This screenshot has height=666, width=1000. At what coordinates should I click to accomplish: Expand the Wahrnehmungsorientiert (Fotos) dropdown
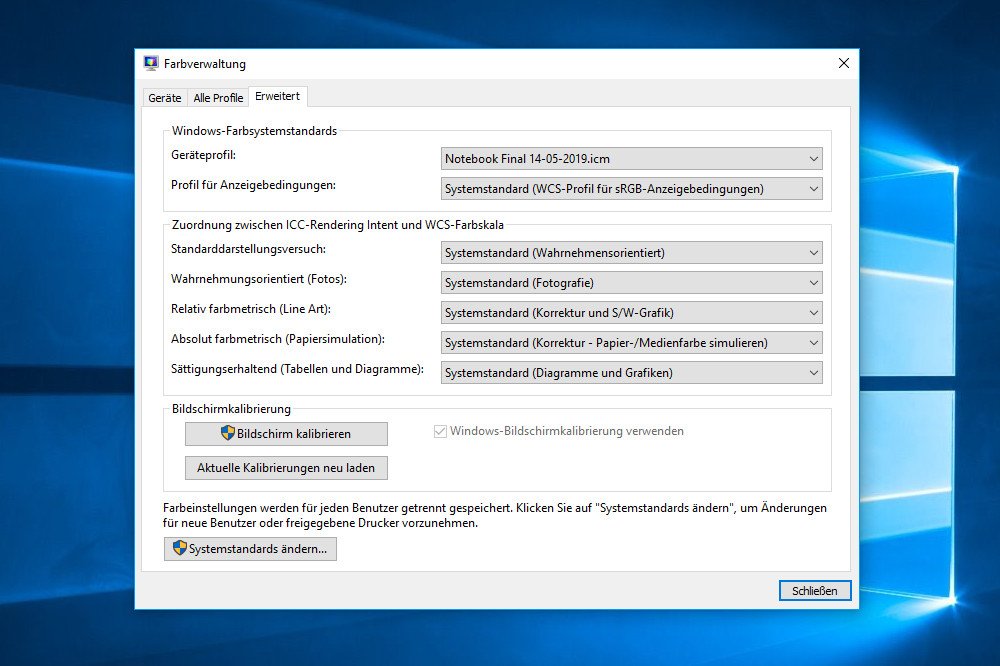tap(631, 283)
